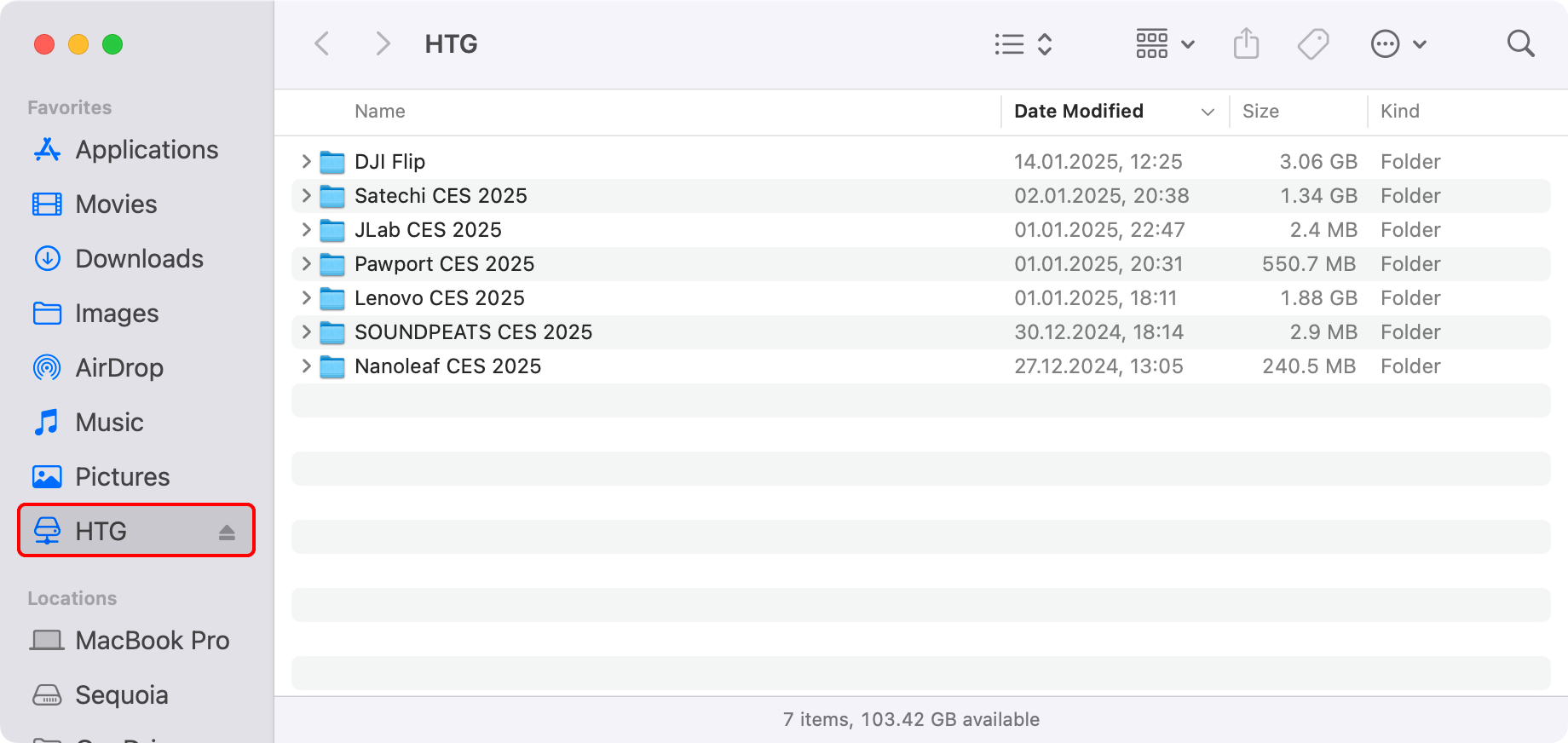Open the grouping options dropdown chevron
The image size is (1568, 743).
point(1189,44)
